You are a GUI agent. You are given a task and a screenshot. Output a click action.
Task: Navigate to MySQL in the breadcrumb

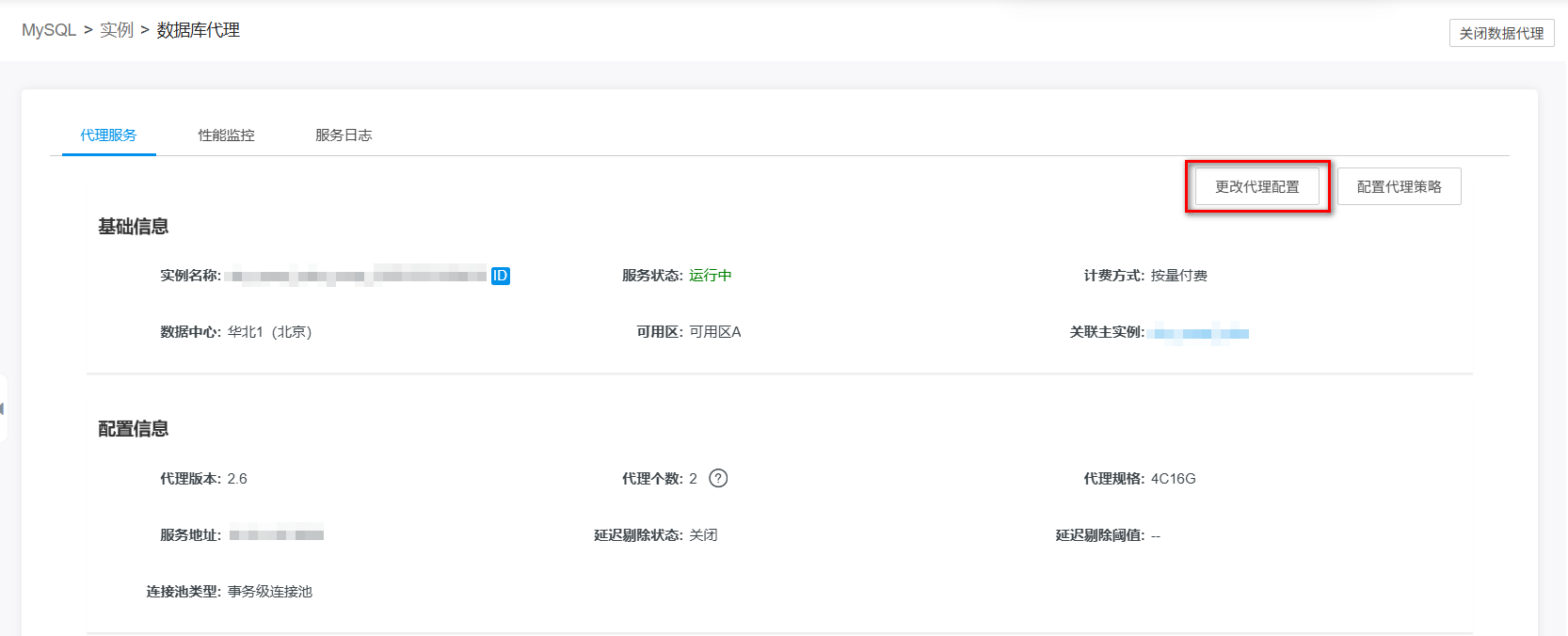pyautogui.click(x=49, y=30)
